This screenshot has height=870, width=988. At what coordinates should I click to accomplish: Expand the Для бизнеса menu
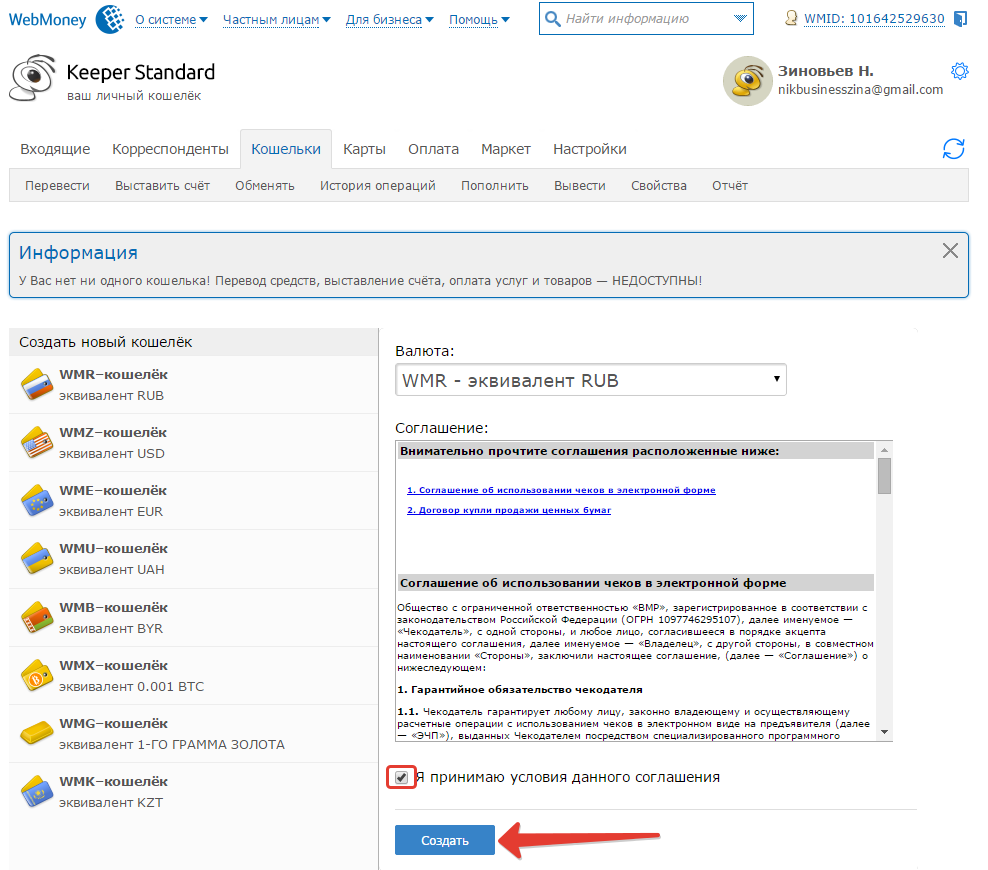click(x=389, y=20)
